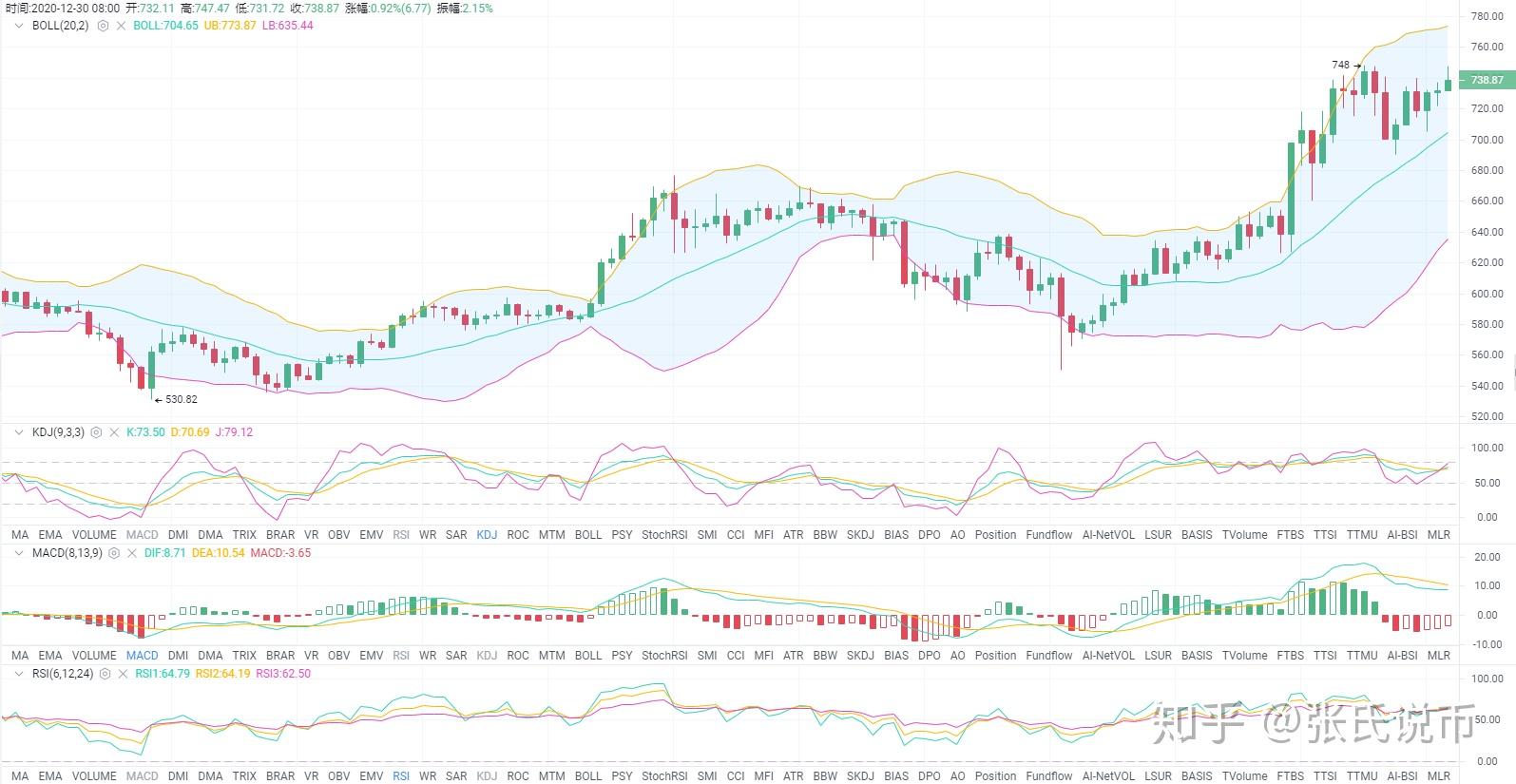The image size is (1516, 784).
Task: Select TVolume in the MACD panel's tab row
Action: click(x=1244, y=656)
